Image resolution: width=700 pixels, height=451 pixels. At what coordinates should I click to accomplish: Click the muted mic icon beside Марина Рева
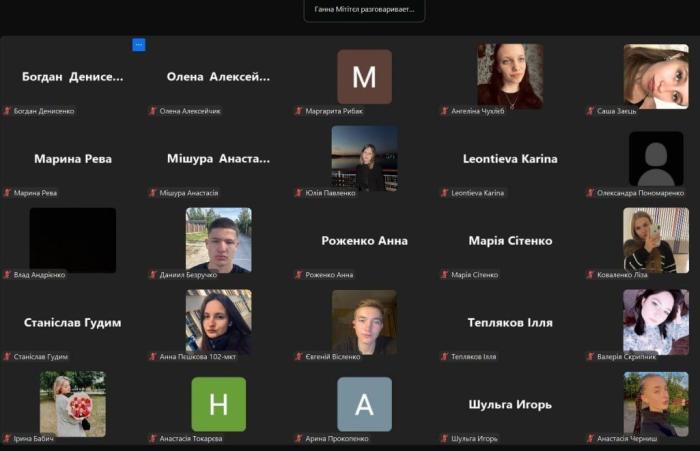tap(8, 193)
